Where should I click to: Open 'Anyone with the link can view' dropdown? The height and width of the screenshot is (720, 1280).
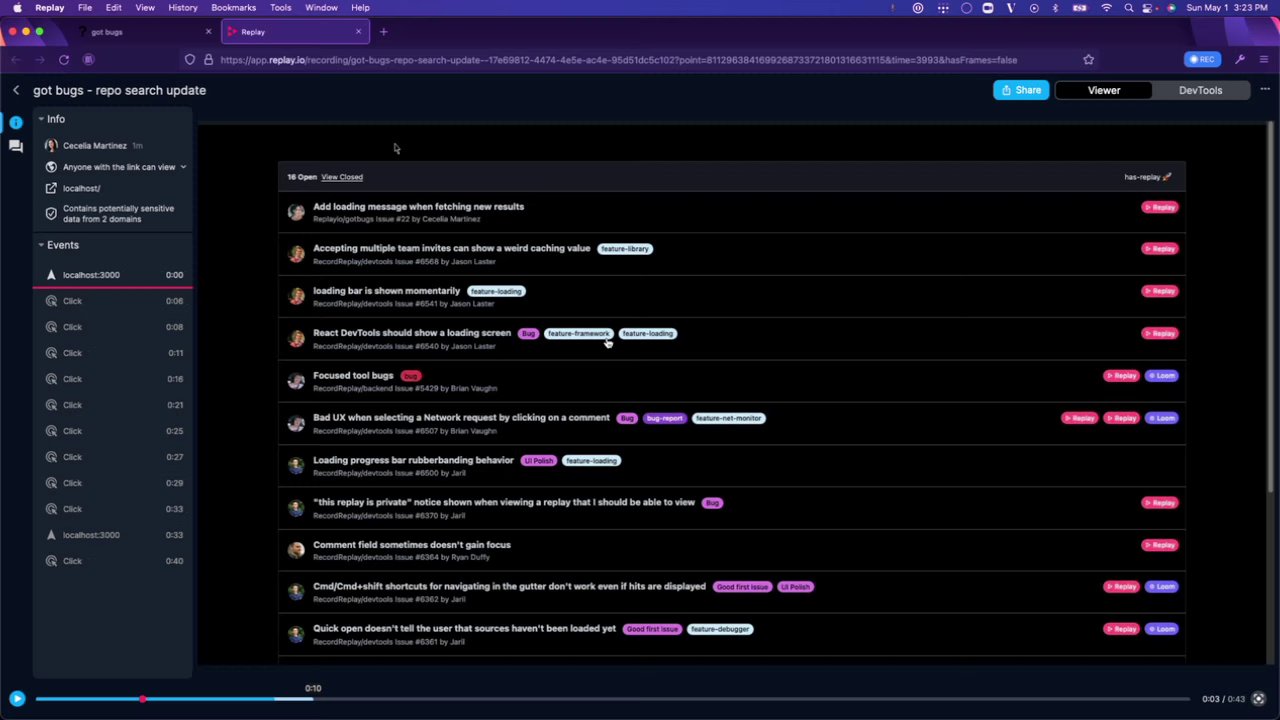(124, 167)
